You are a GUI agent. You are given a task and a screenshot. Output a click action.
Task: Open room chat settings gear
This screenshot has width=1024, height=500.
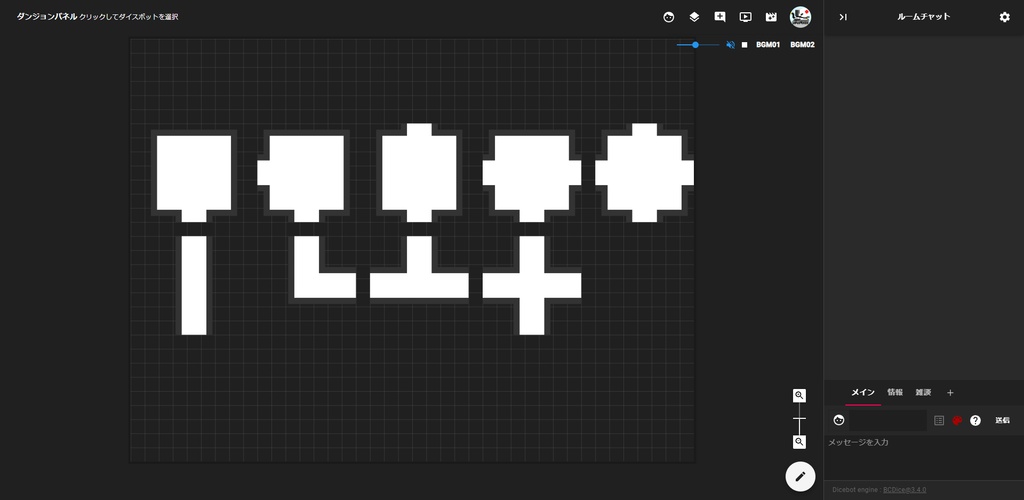pyautogui.click(x=1004, y=17)
